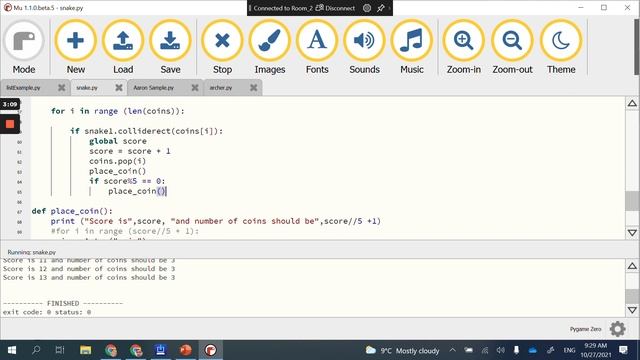Click the ENG language indicator
The width and height of the screenshot is (640, 360).
click(569, 350)
